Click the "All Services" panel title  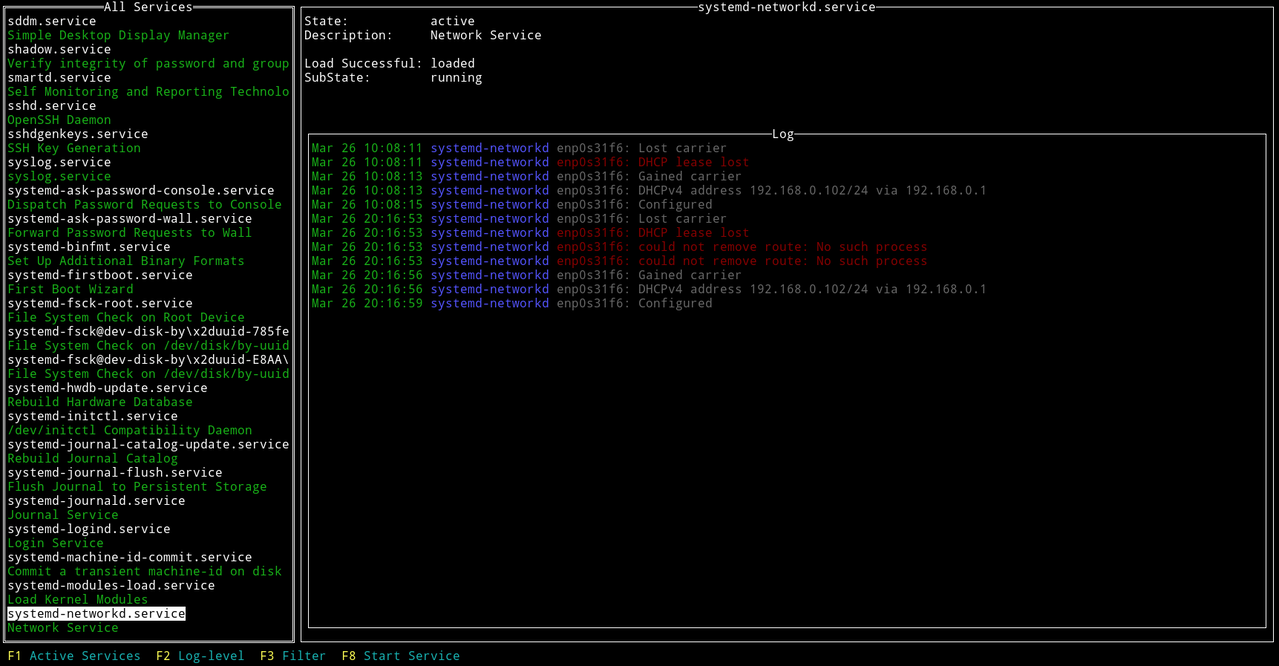coord(148,7)
